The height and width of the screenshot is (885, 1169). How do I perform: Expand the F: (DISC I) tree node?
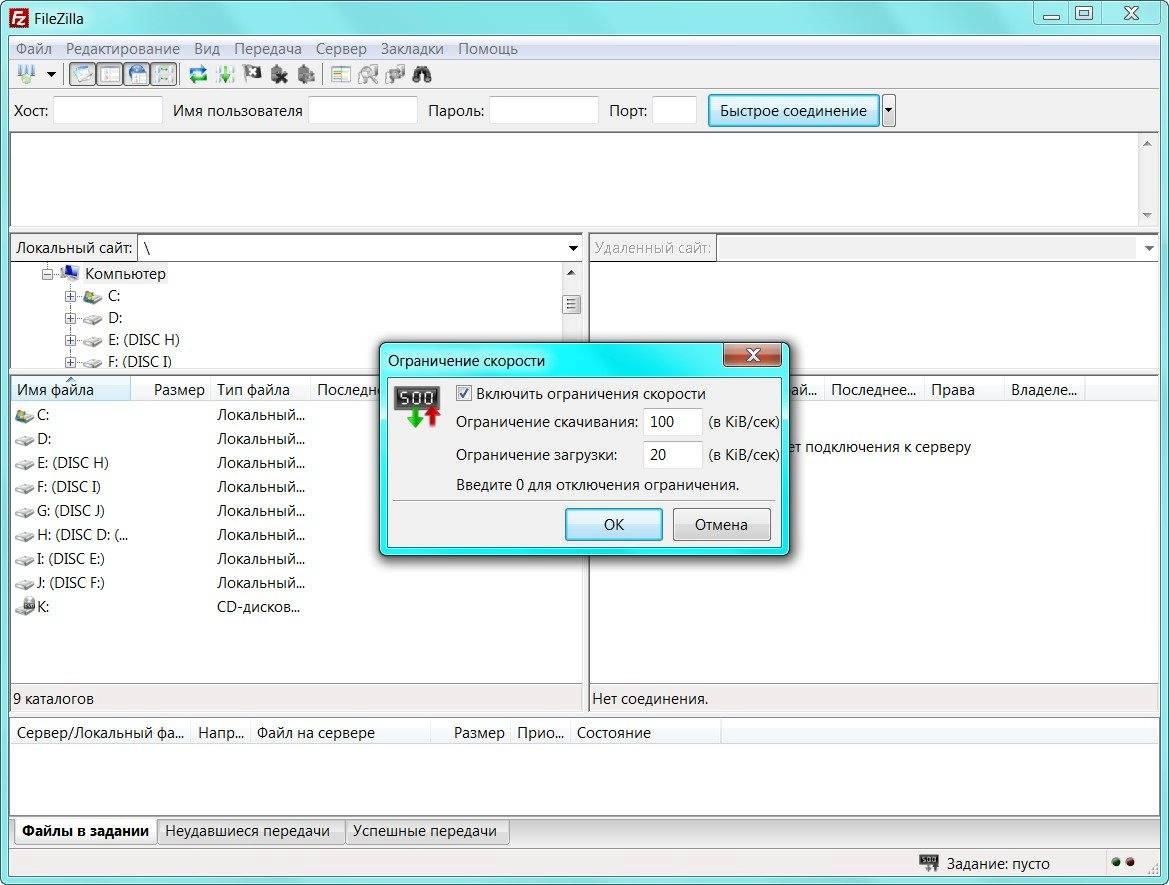[70, 362]
